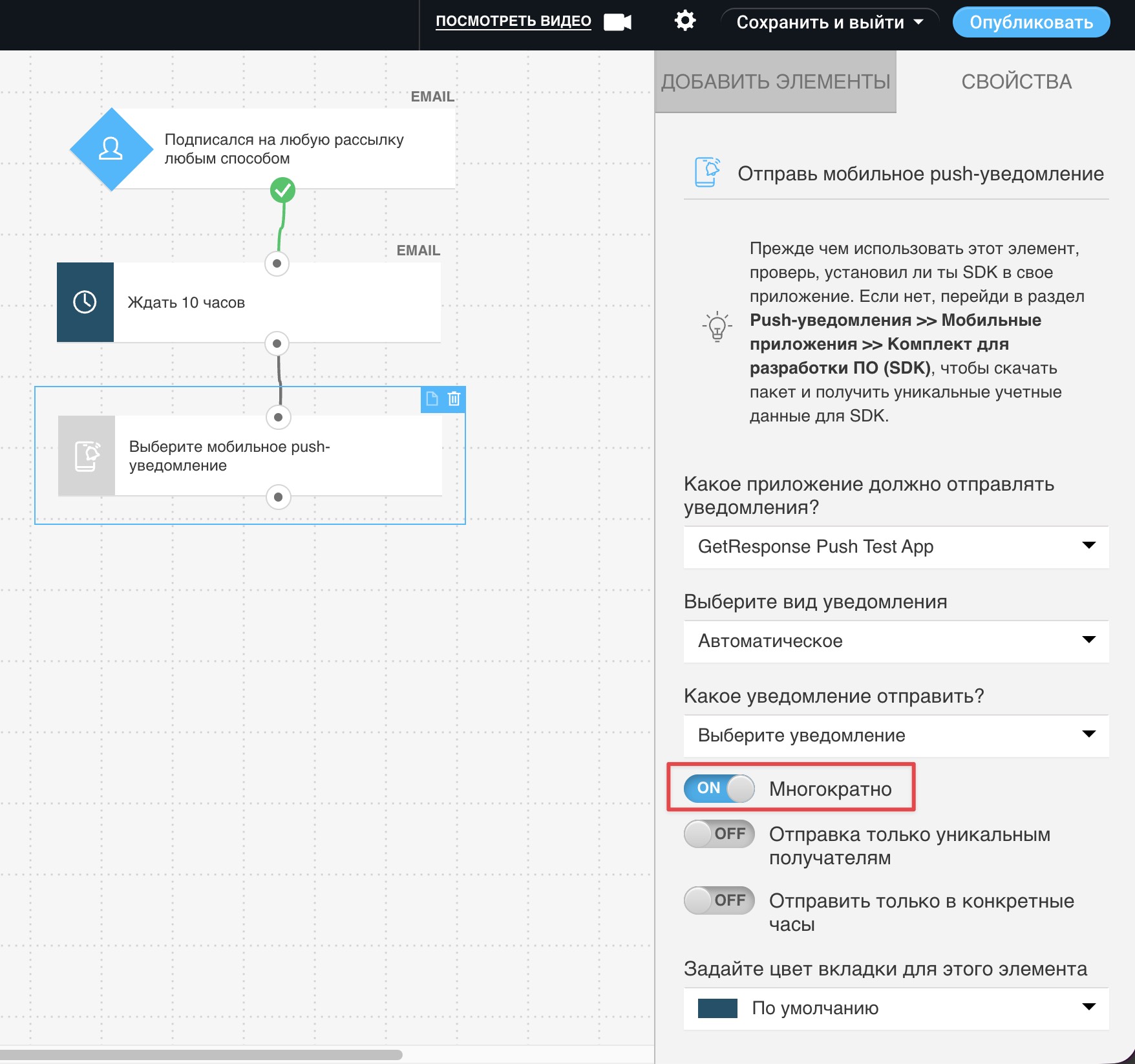
Task: Disable the Многократно toggle
Action: (x=719, y=789)
